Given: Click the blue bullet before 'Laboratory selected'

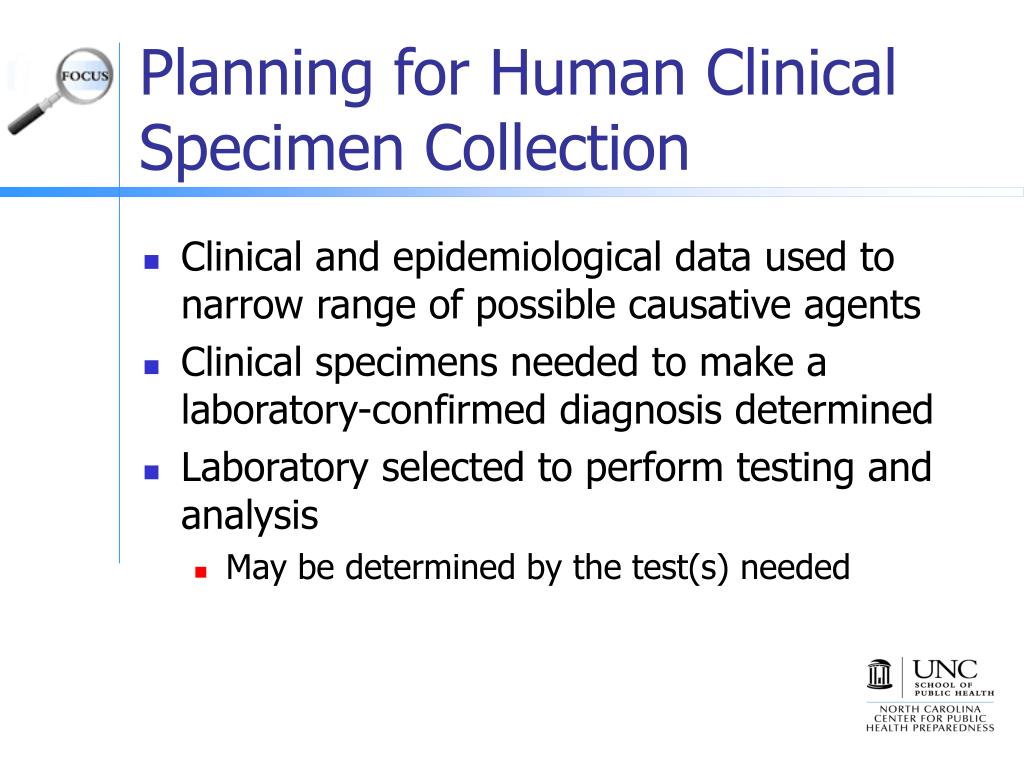Looking at the screenshot, I should pyautogui.click(x=152, y=472).
